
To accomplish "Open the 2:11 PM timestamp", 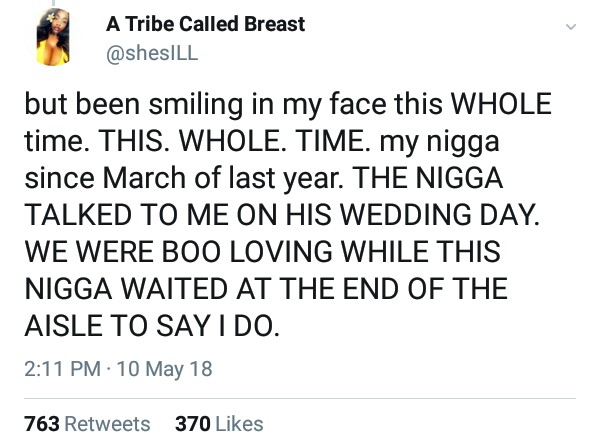I will point(62,368).
